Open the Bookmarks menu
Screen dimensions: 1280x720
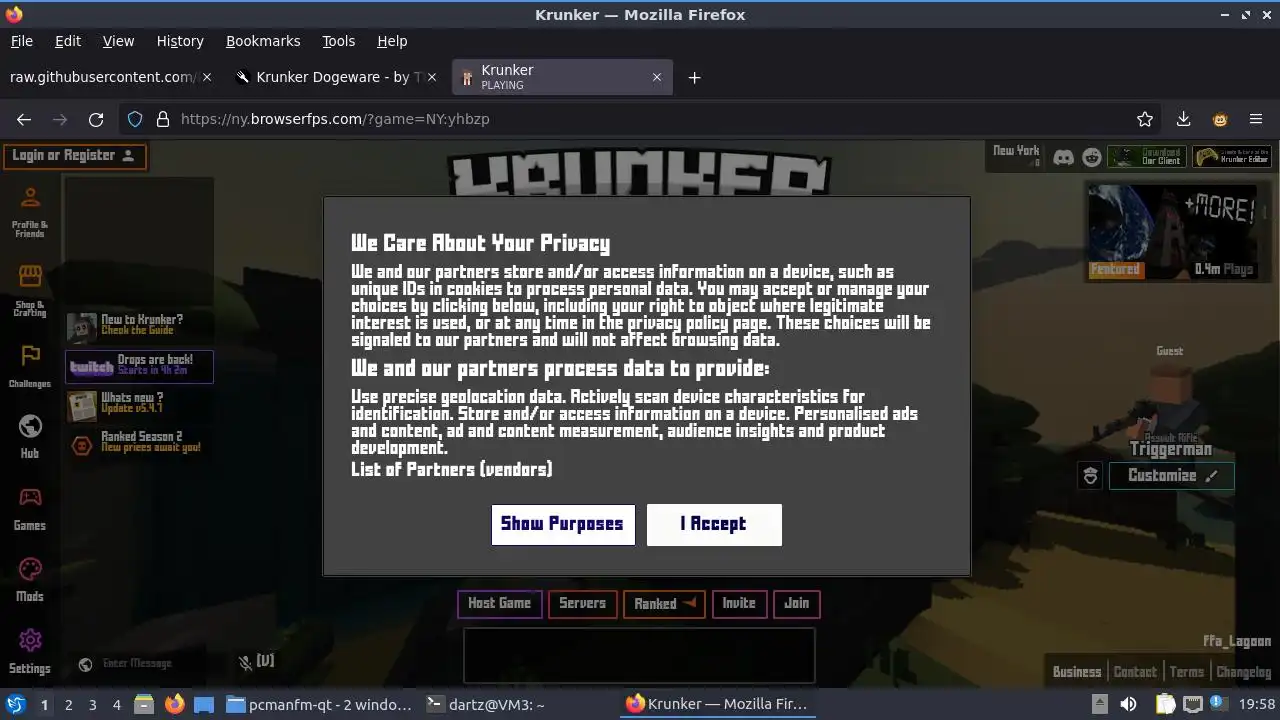tap(263, 41)
